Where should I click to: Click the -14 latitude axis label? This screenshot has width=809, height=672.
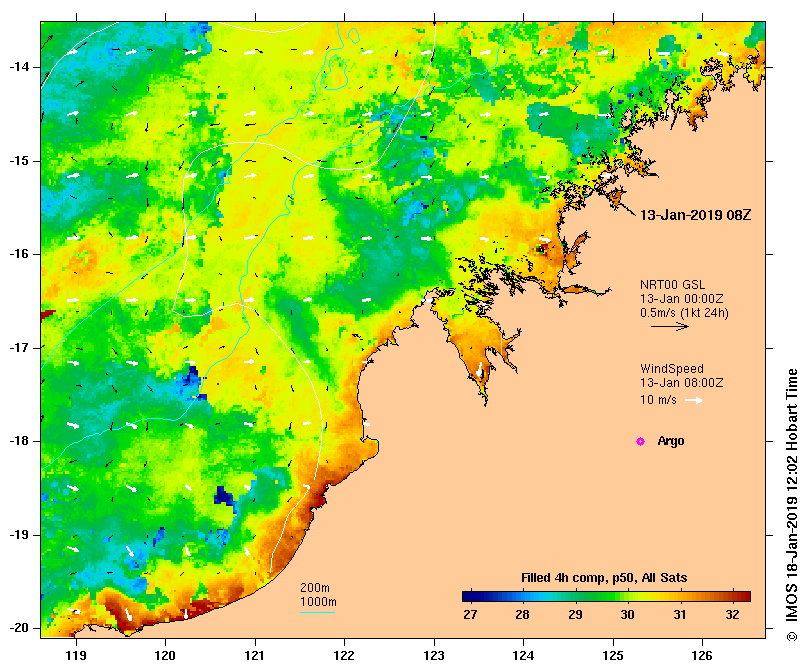click(x=19, y=67)
